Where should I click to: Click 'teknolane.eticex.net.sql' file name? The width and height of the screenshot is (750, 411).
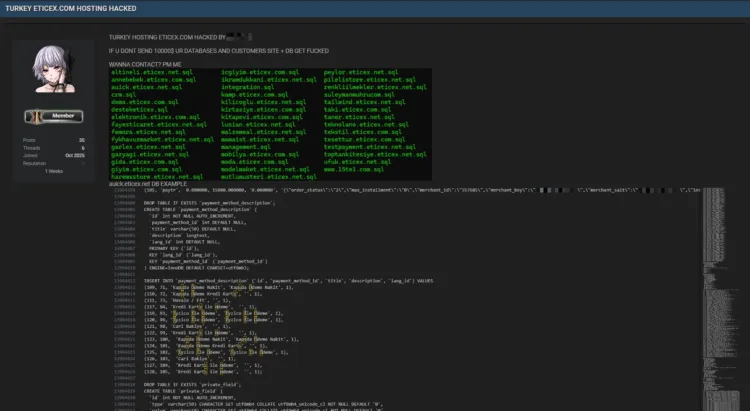coord(366,124)
